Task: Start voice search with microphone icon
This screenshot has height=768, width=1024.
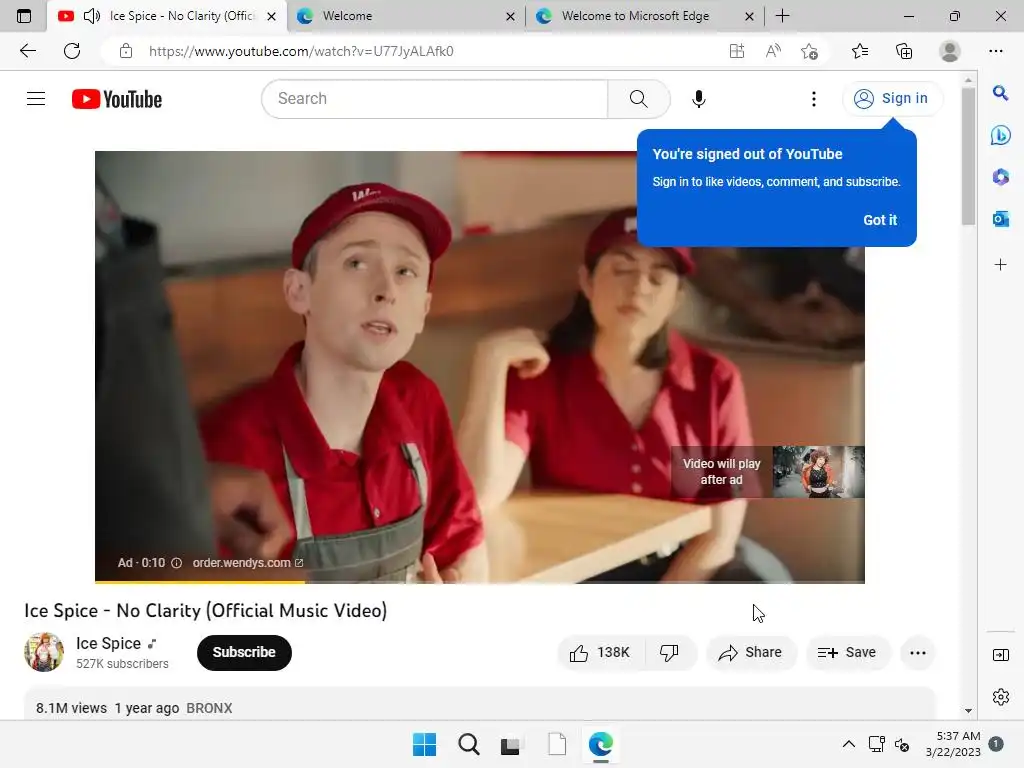Action: tap(698, 99)
